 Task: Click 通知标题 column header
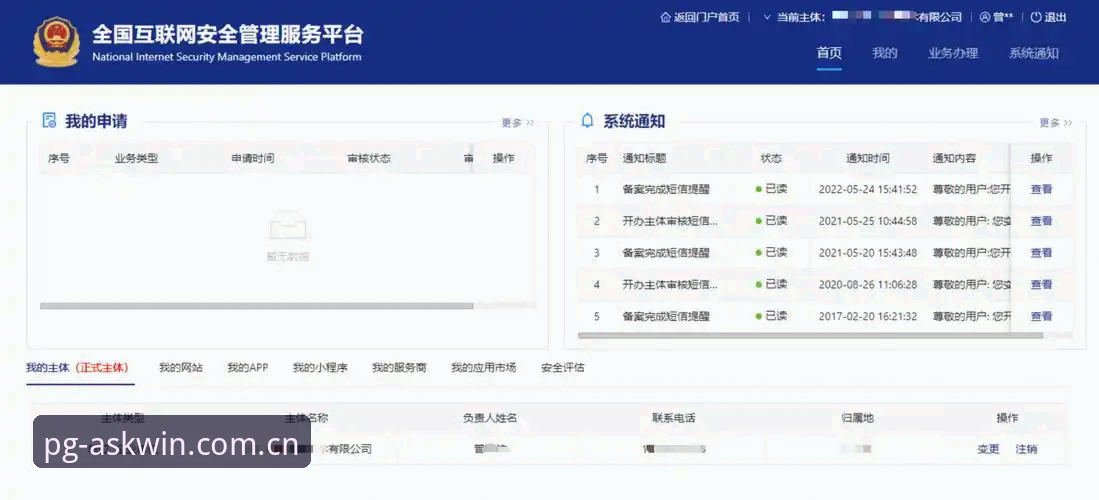click(644, 158)
